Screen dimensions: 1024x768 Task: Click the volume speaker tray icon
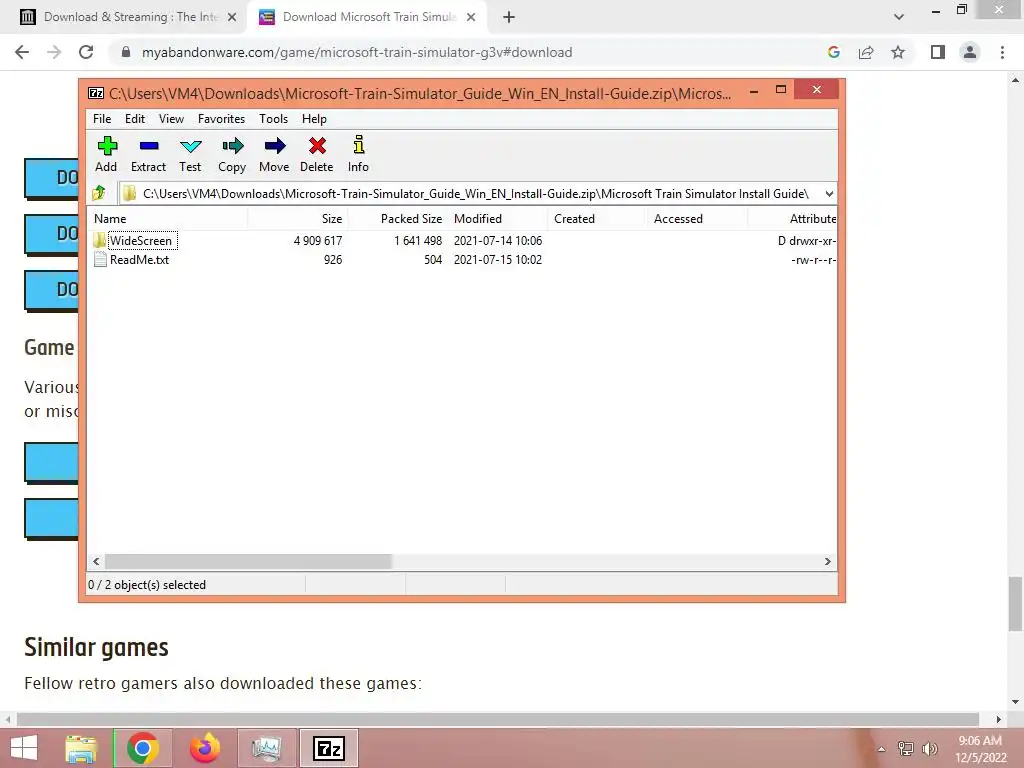click(x=930, y=748)
